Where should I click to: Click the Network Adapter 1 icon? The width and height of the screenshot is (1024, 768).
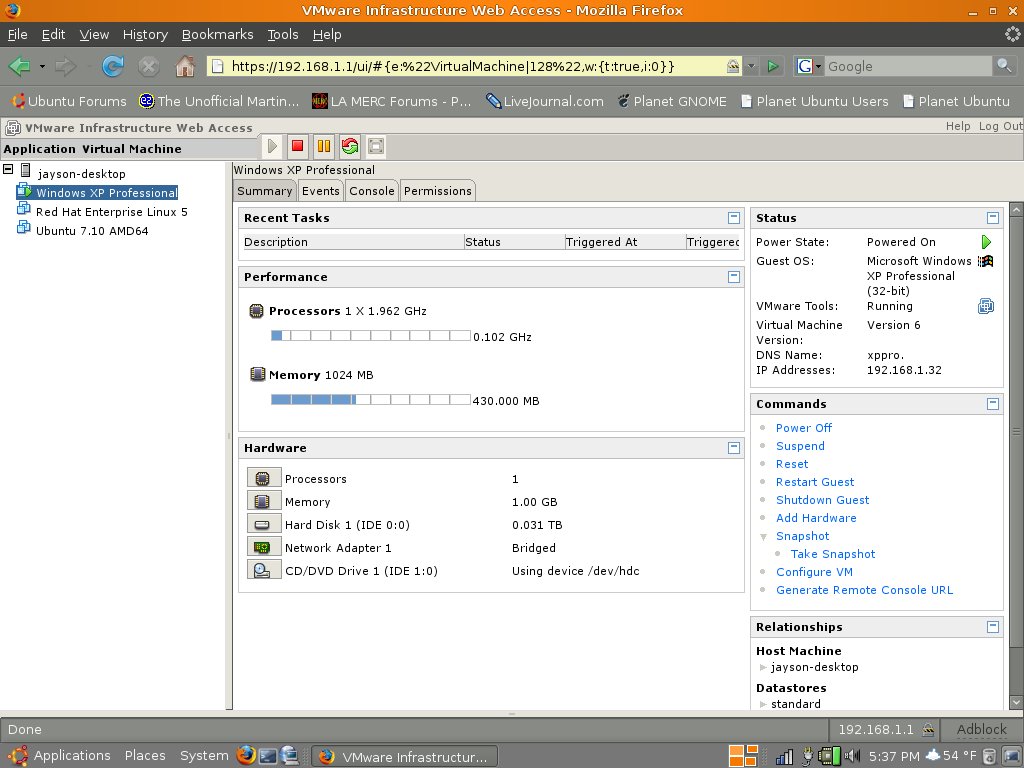(263, 547)
